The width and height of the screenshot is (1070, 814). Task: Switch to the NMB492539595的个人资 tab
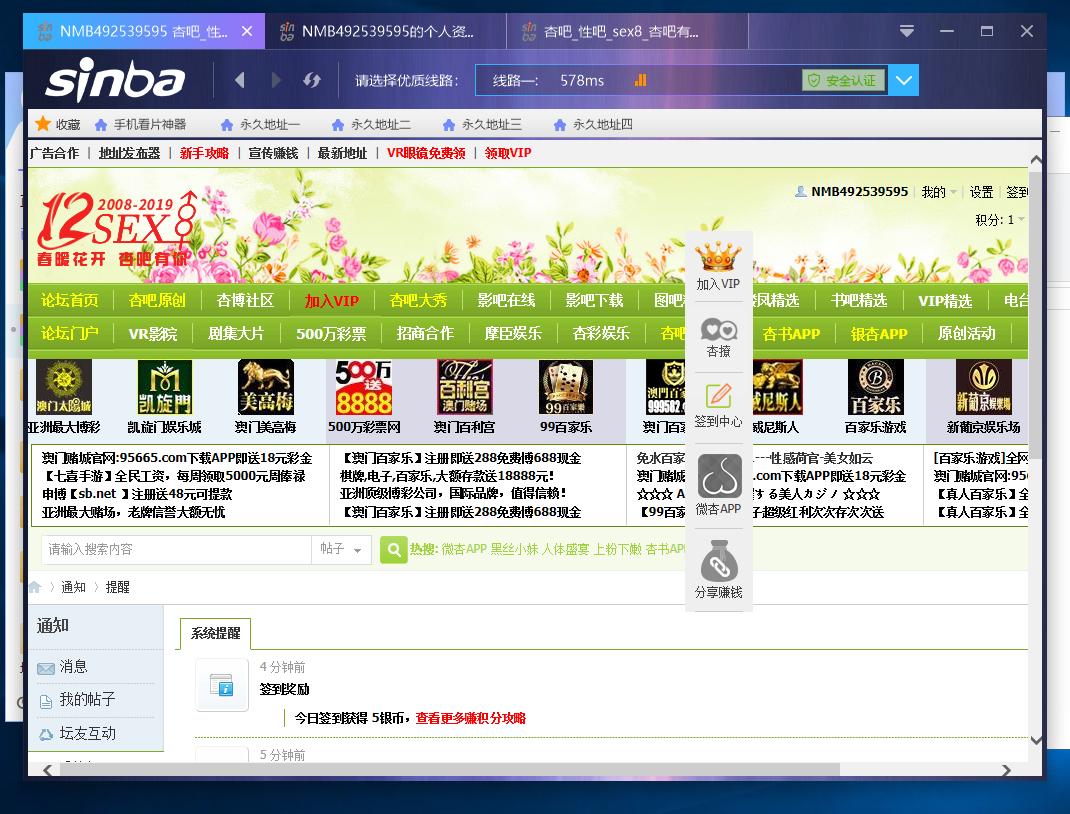point(386,31)
